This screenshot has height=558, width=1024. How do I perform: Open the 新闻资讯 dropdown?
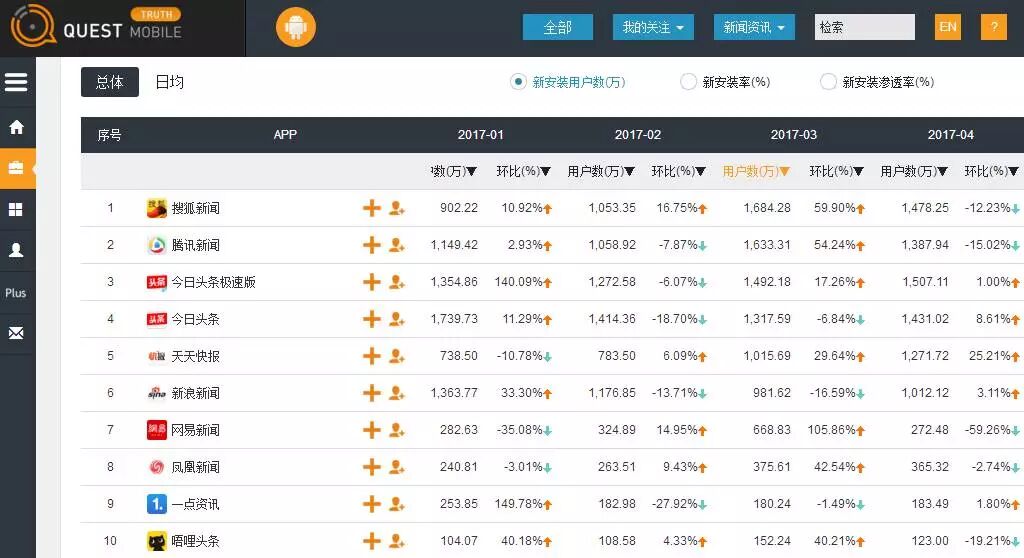pyautogui.click(x=754, y=27)
